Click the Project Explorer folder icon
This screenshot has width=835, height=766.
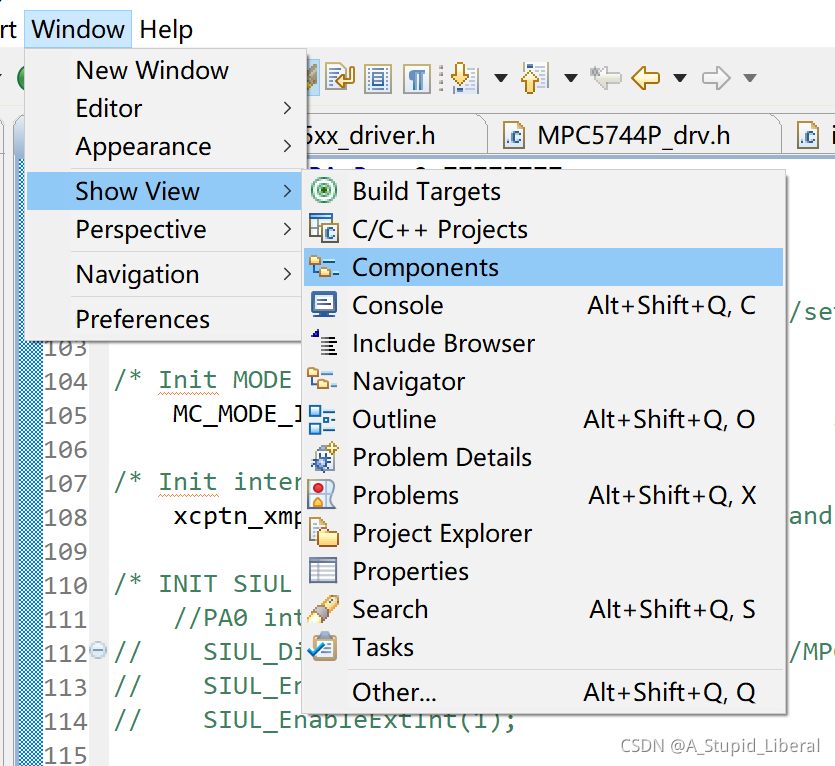pyautogui.click(x=324, y=533)
